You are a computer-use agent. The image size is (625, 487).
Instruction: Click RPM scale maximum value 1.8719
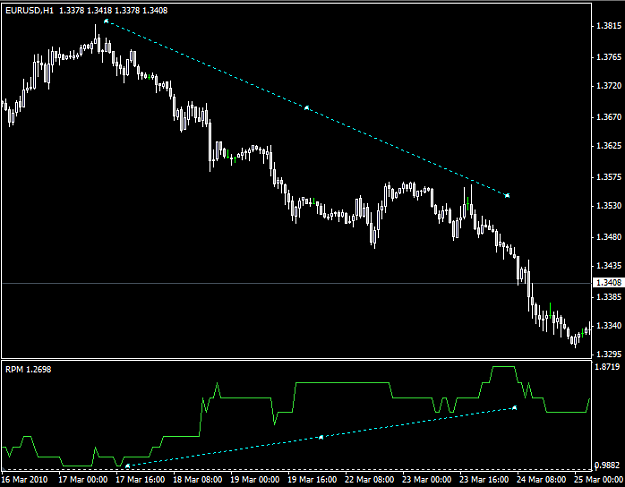point(607,367)
